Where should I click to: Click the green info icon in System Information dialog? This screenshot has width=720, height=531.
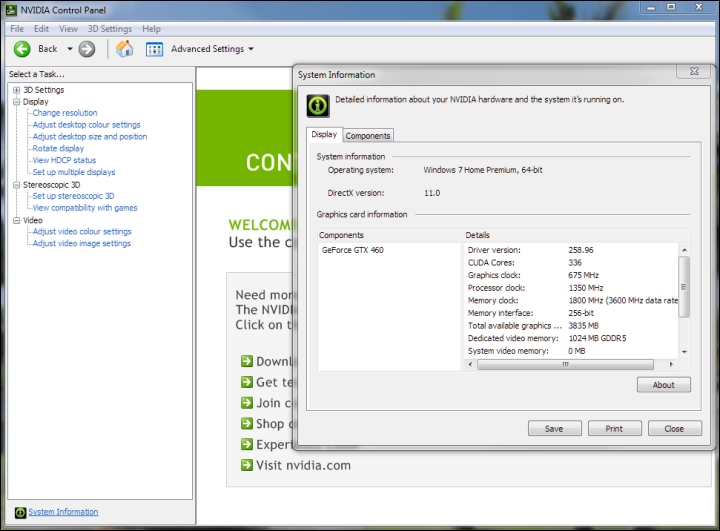[x=318, y=106]
